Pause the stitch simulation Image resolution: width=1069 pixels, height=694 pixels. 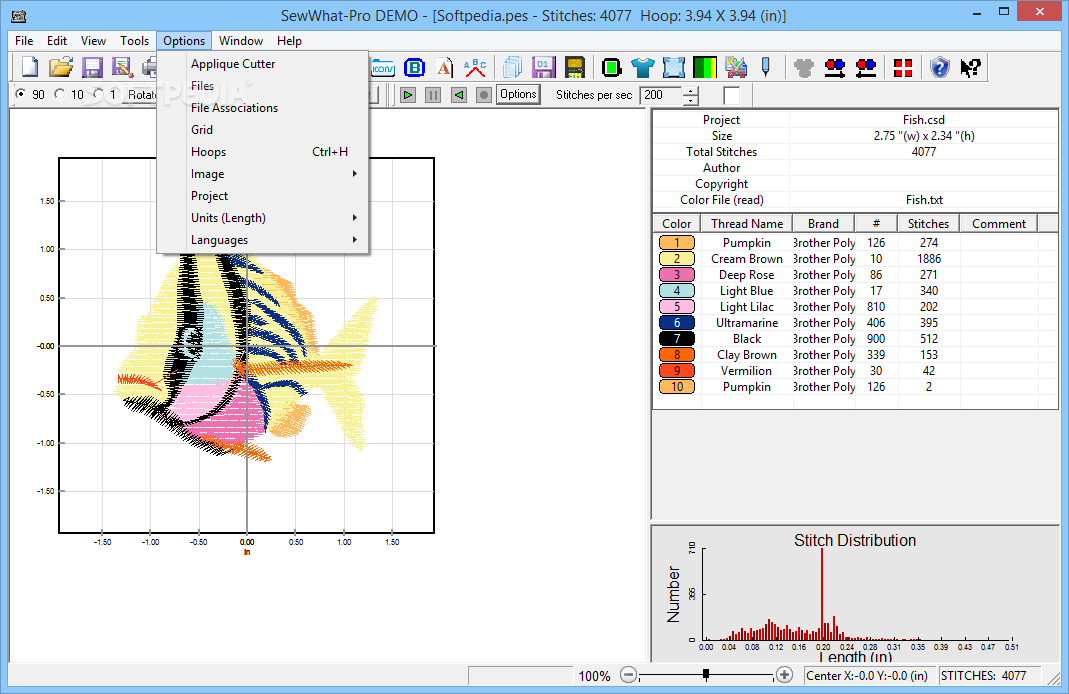(433, 95)
